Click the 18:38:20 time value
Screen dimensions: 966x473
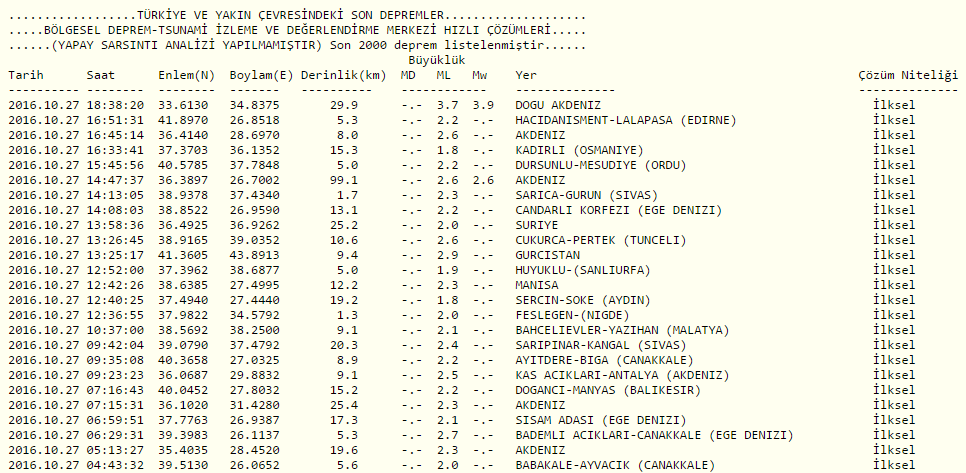coord(115,105)
